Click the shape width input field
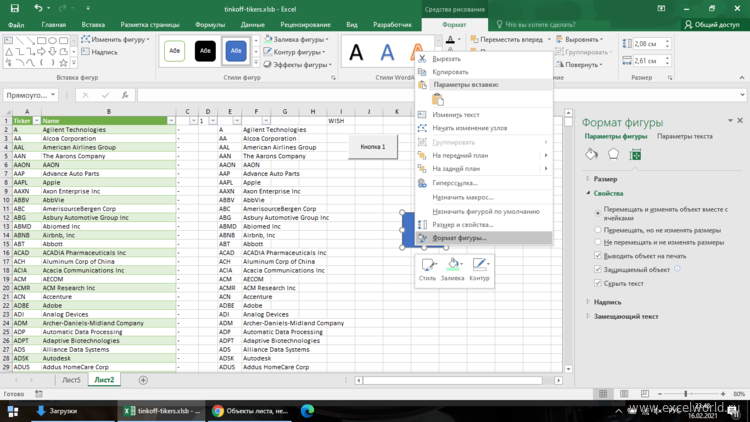 pos(648,61)
